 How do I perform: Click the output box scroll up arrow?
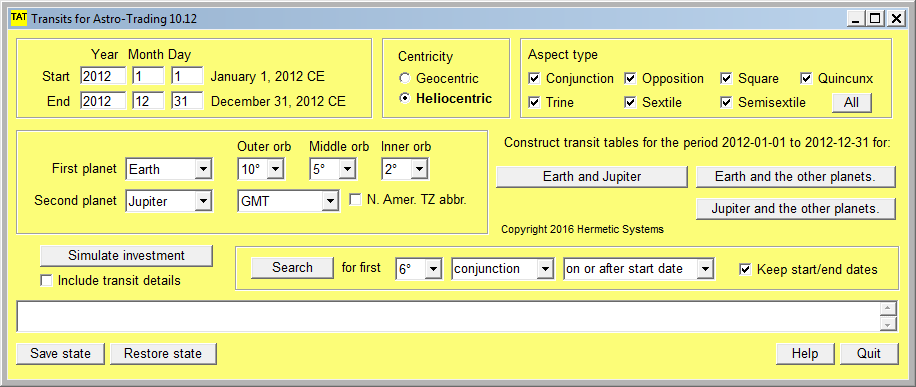[888, 309]
